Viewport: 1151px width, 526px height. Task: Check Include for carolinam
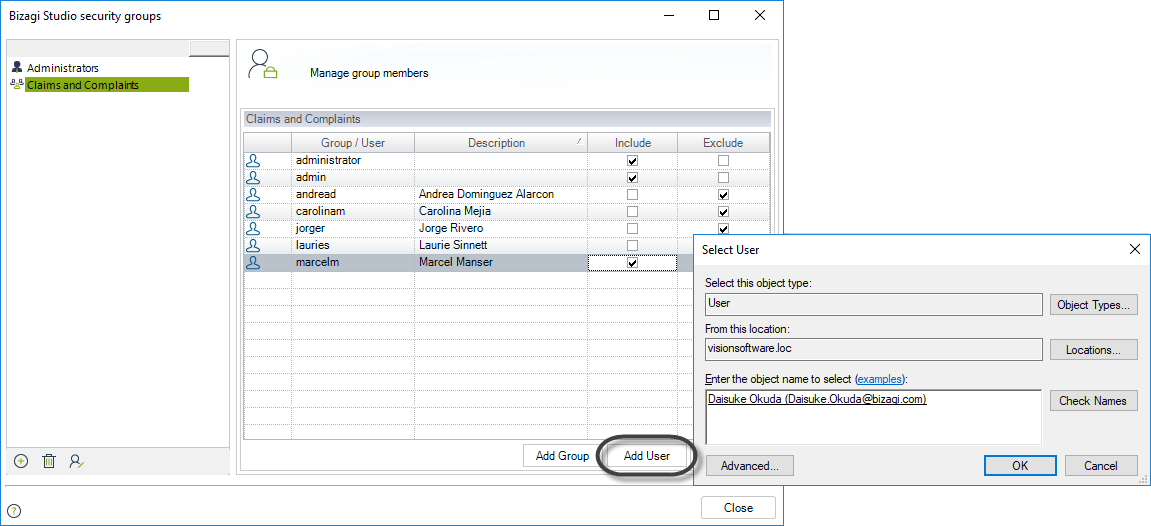(x=633, y=211)
